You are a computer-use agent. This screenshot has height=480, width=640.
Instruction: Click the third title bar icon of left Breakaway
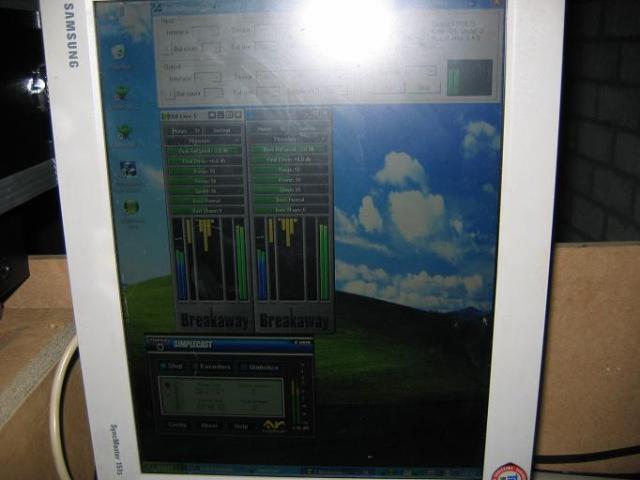(x=229, y=116)
